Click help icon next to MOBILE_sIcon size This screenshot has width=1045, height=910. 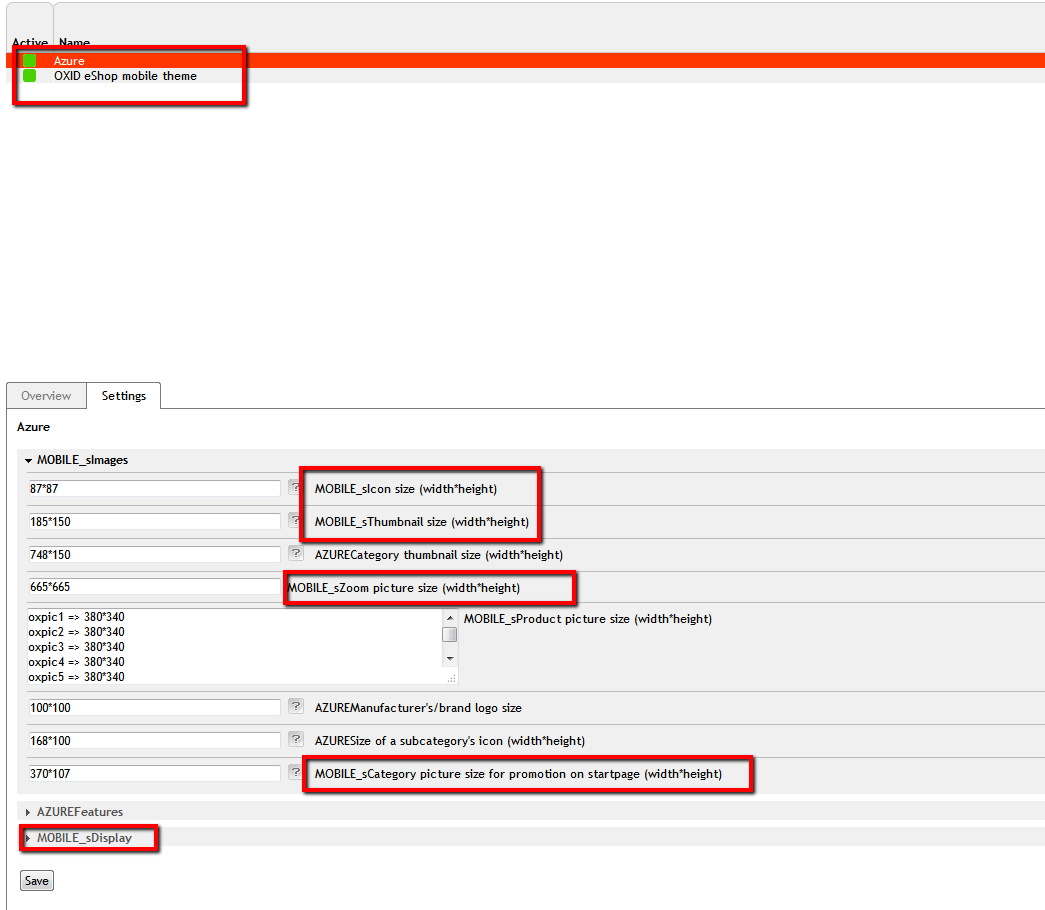295,488
